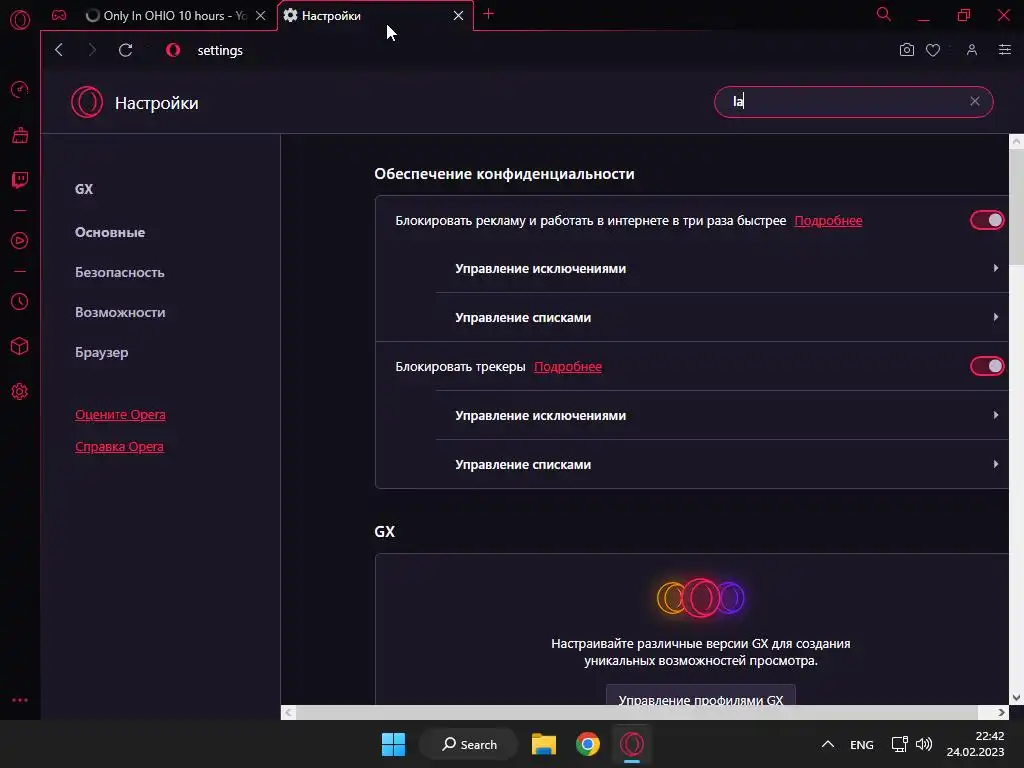Open History clock icon in sidebar
Screen dimensions: 1024x768
coord(20,301)
